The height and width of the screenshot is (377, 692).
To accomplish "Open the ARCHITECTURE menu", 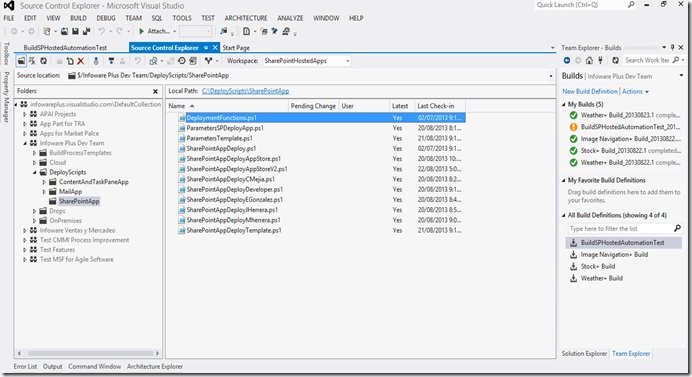I will [x=246, y=18].
